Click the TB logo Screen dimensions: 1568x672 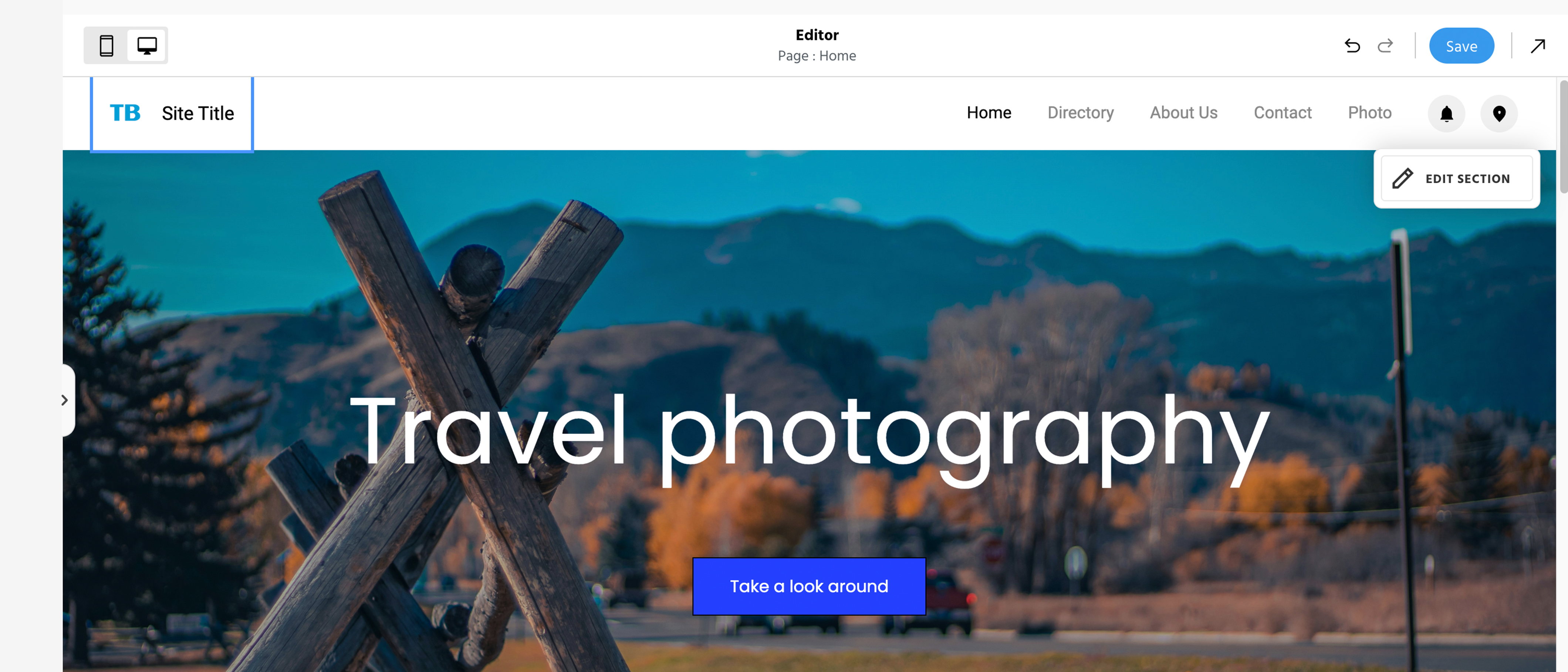pos(125,112)
